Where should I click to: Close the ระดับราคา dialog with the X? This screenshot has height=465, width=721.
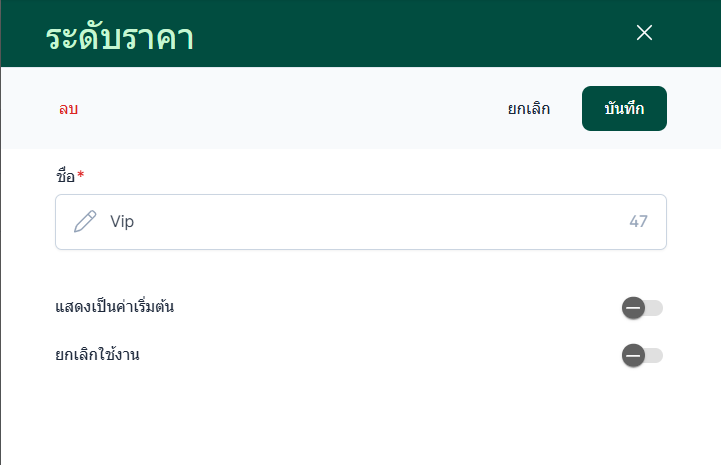644,32
